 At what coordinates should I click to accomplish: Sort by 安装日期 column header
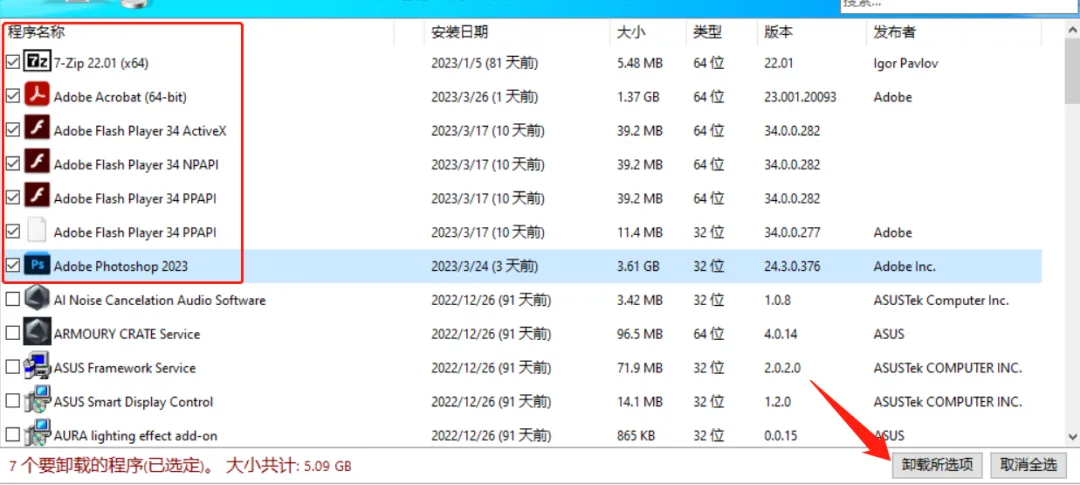(x=460, y=32)
